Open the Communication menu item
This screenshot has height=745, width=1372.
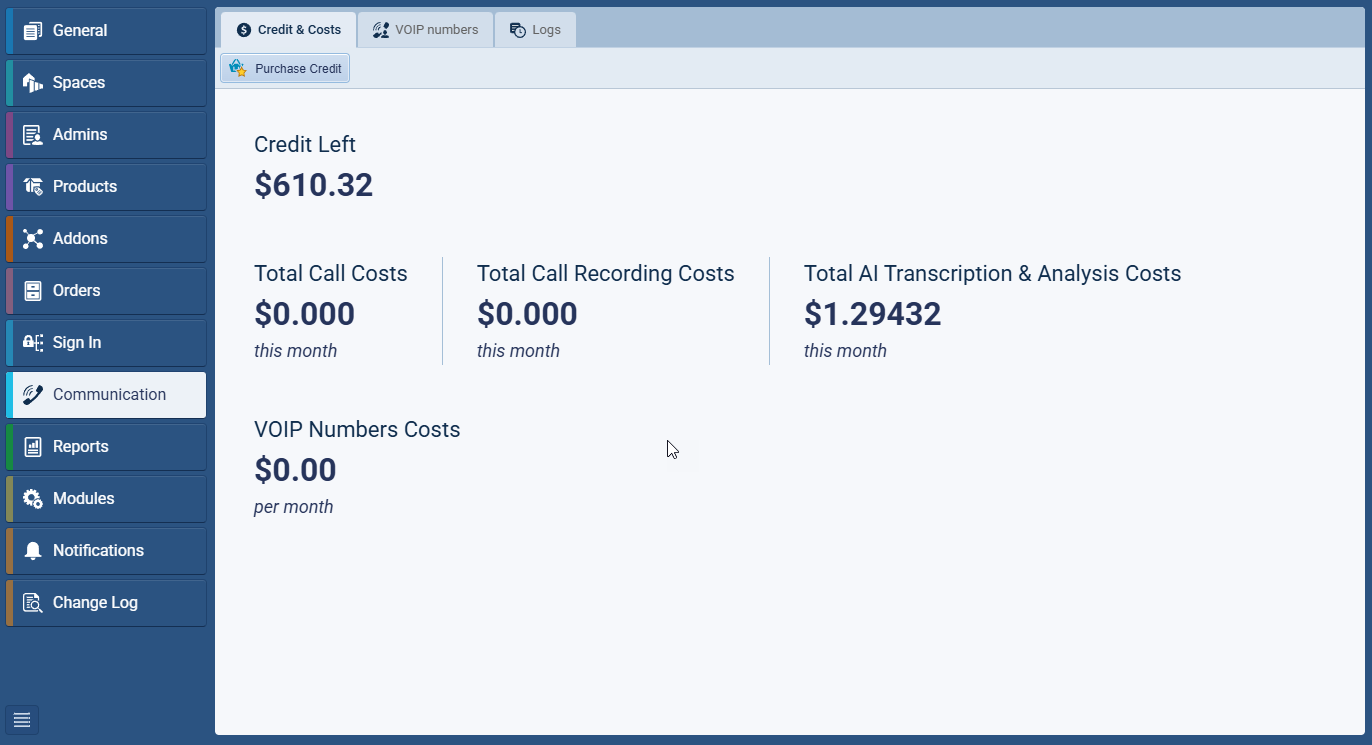tap(108, 395)
